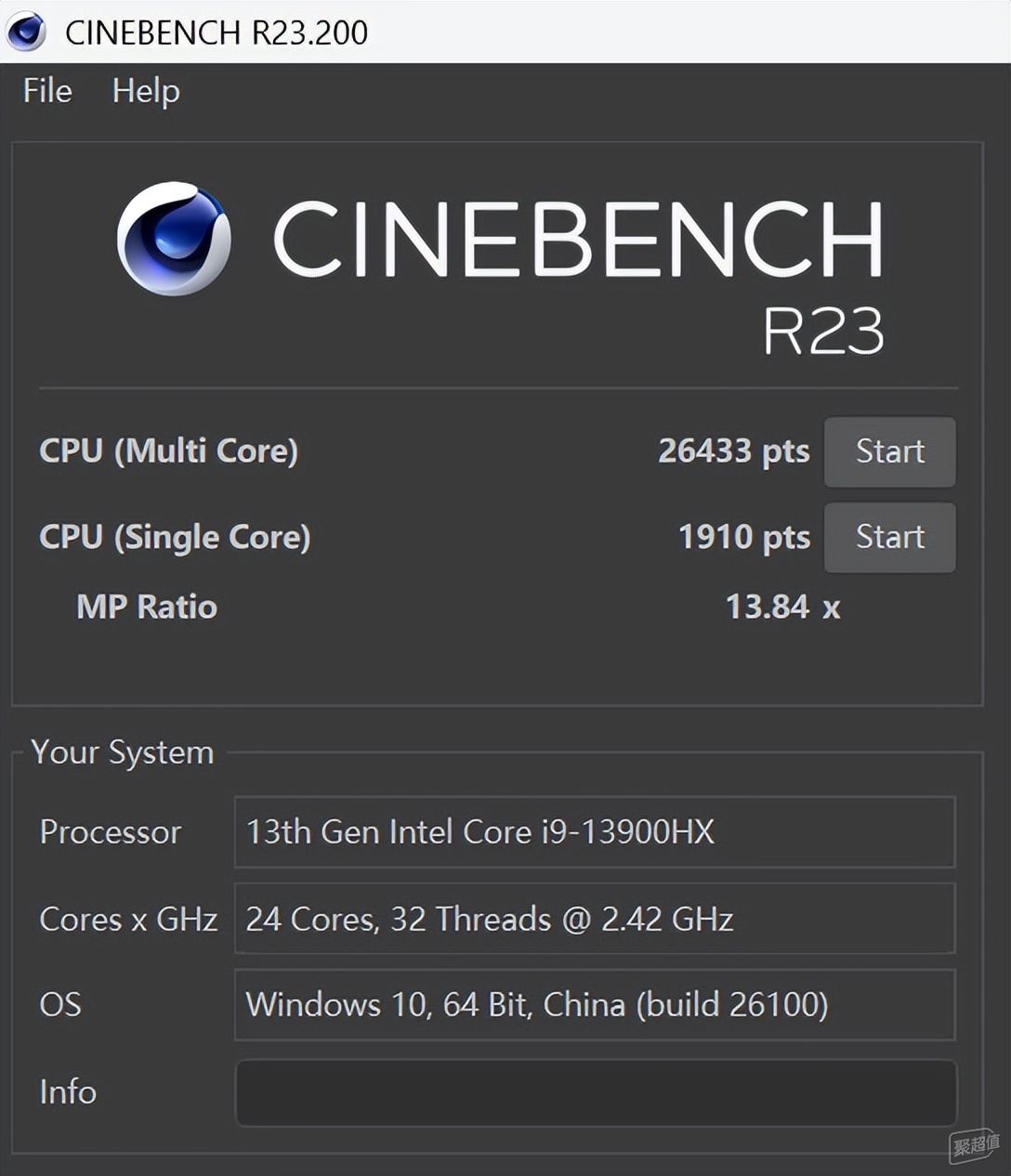Viewport: 1011px width, 1176px height.
Task: Open the File menu
Action: [47, 91]
